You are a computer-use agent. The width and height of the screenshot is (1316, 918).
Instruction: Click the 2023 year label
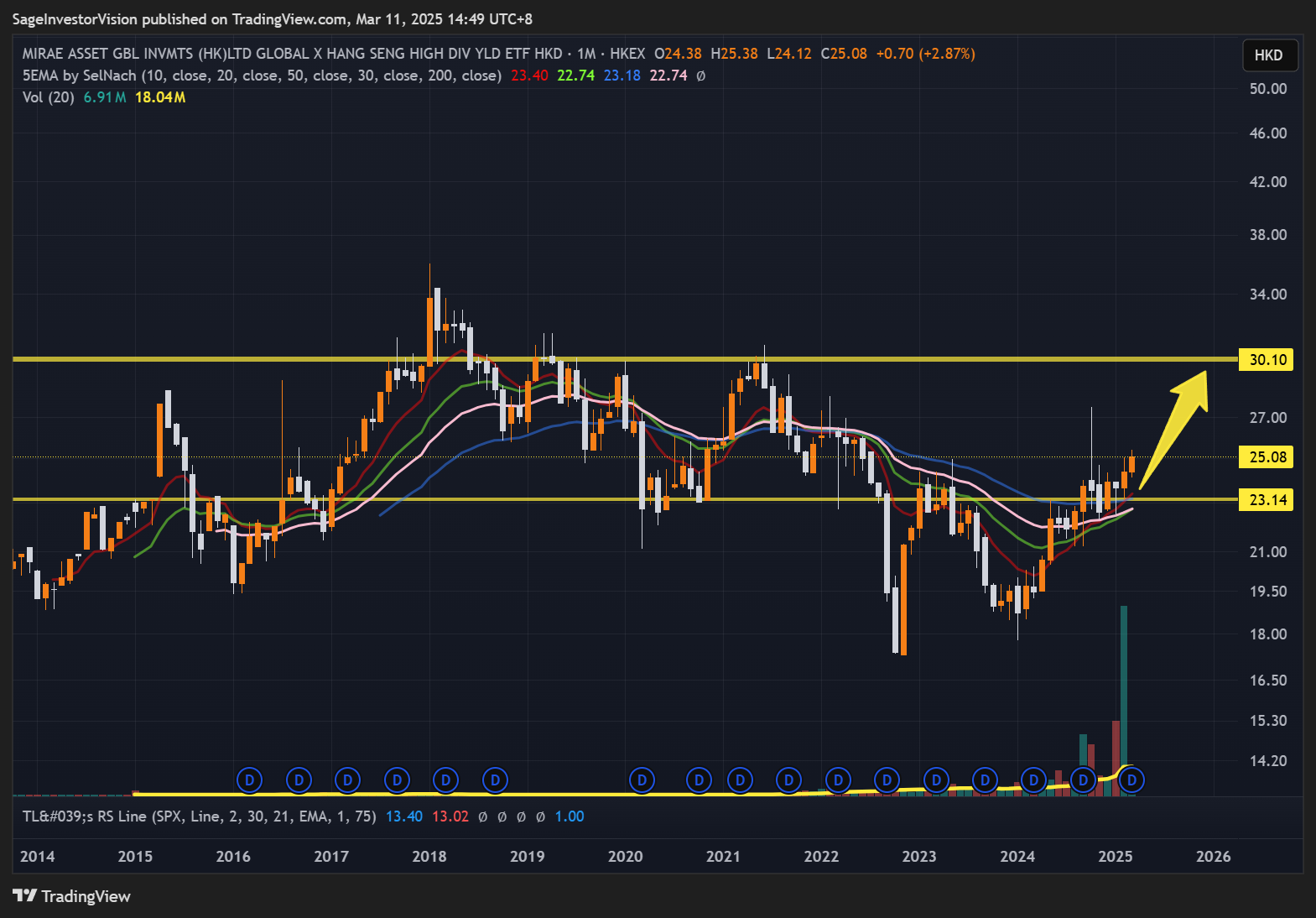coord(919,857)
